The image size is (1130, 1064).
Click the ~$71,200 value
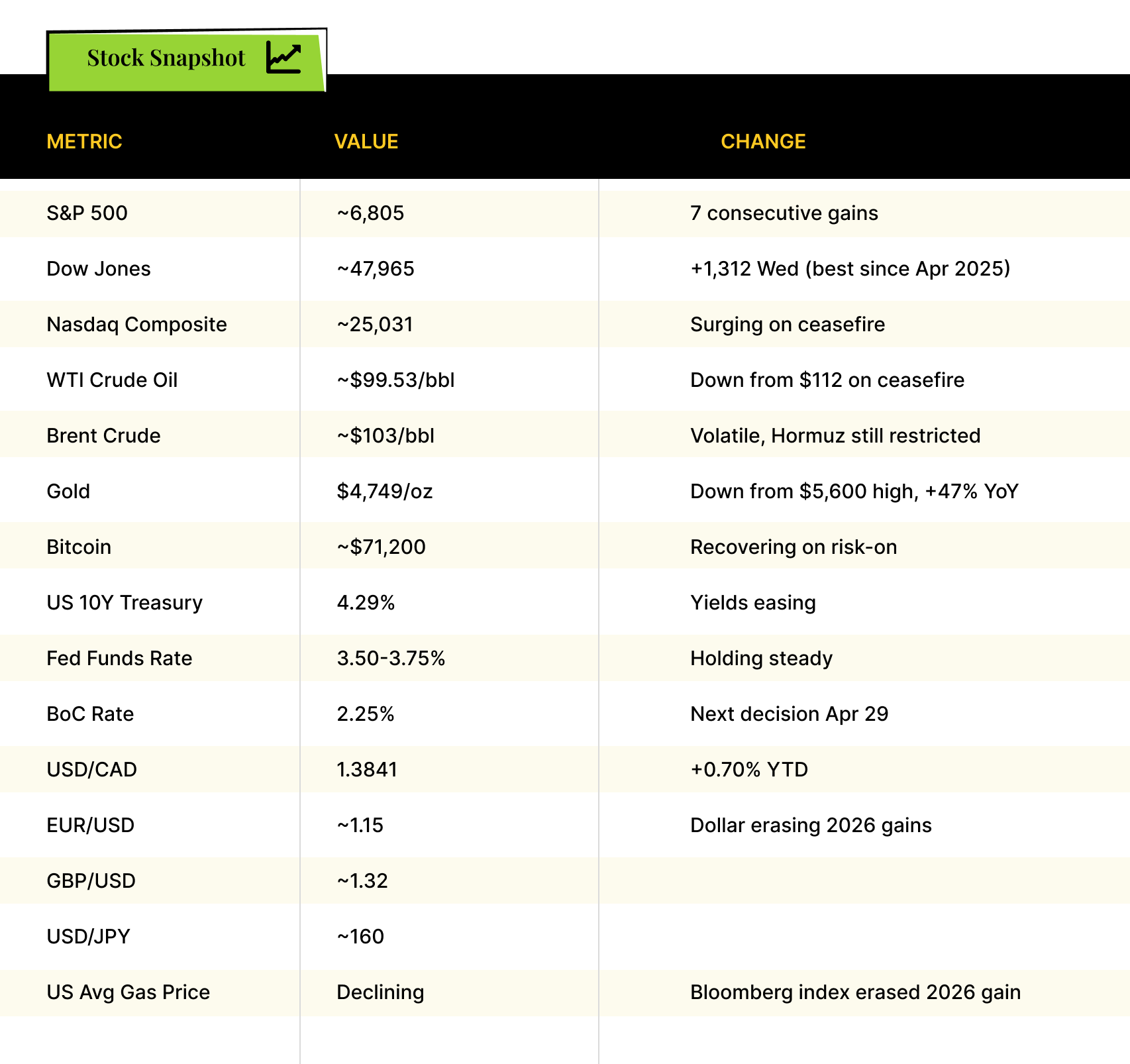click(381, 547)
